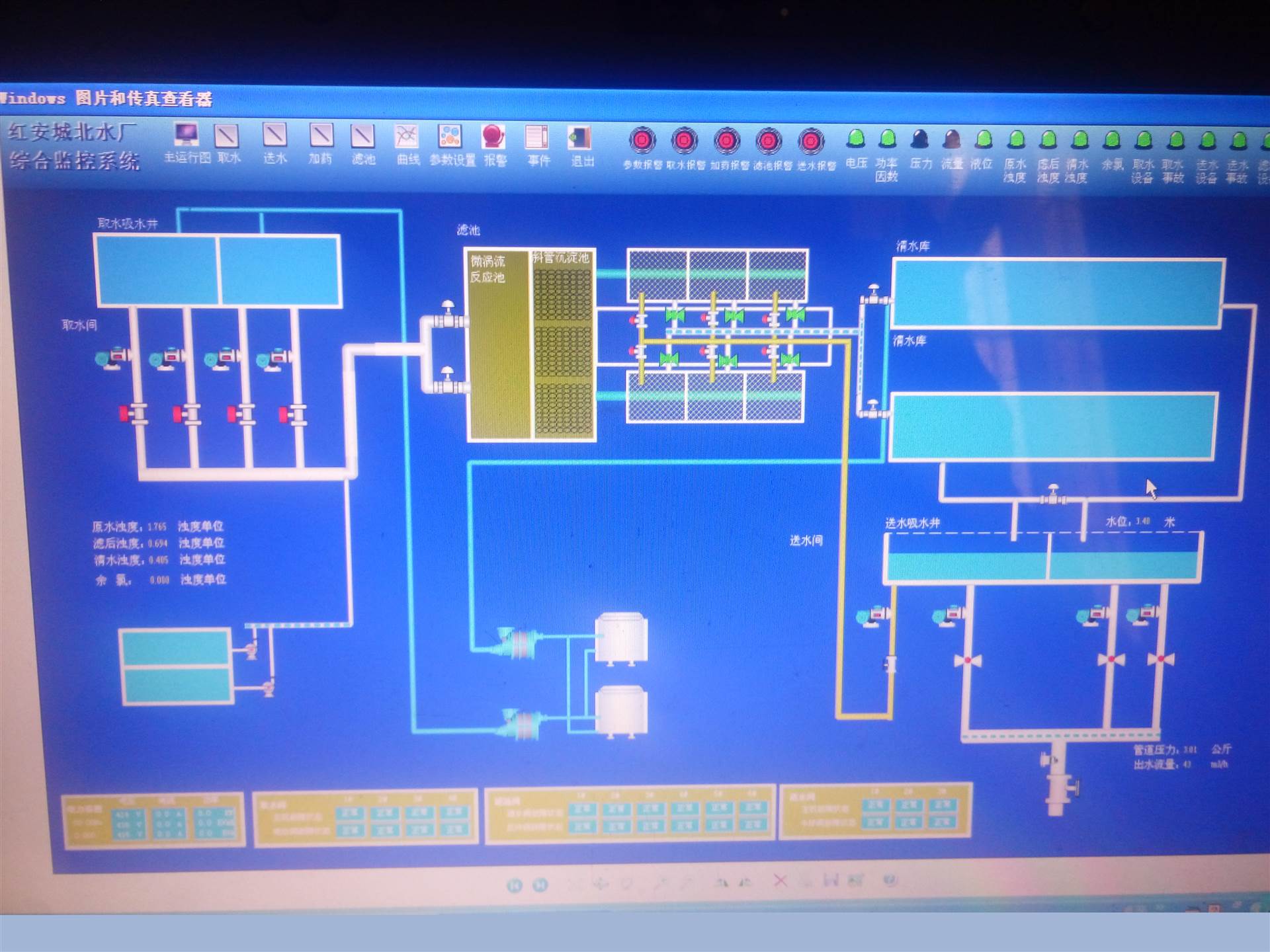Open the 加药 dosing screen icon
The width and height of the screenshot is (1270, 952).
321,136
